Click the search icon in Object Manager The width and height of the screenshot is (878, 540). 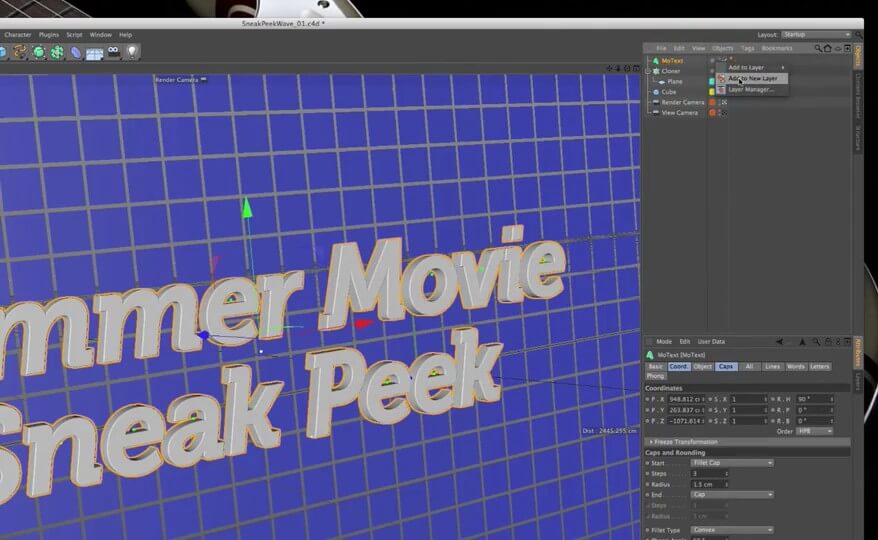818,48
